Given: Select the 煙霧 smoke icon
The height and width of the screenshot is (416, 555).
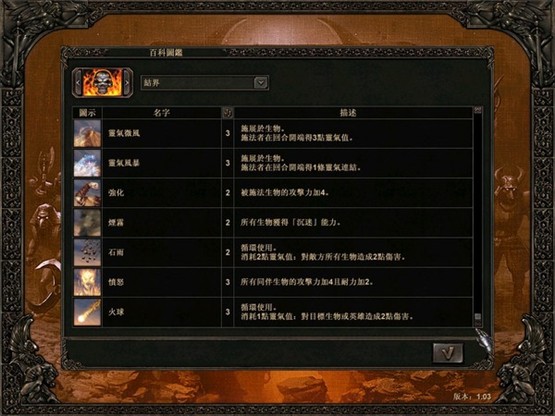Looking at the screenshot, I should tap(87, 222).
